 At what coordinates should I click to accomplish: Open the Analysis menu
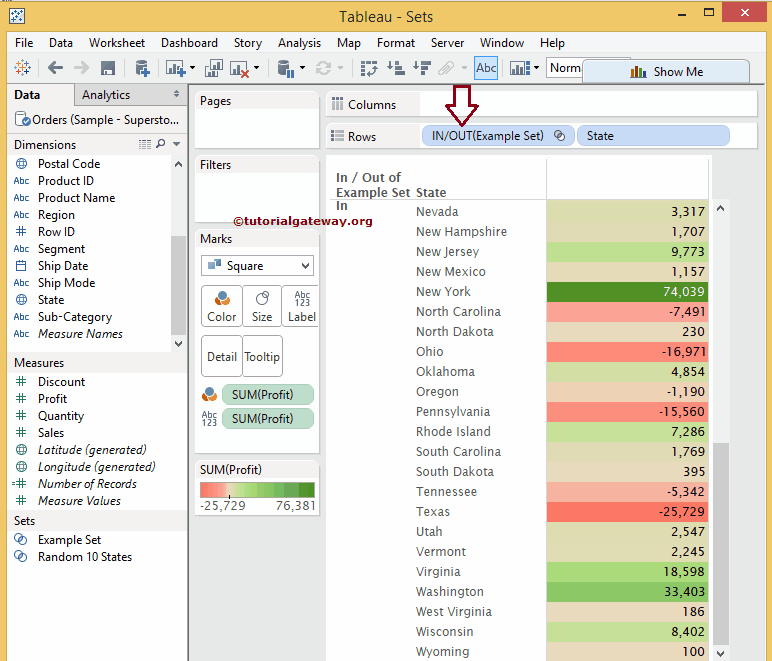299,43
